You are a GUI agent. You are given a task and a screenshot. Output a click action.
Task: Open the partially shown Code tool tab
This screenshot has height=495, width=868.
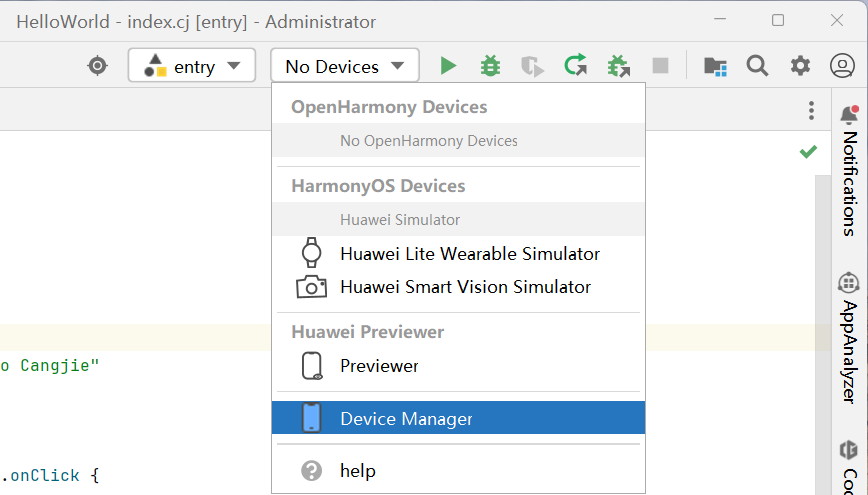click(x=849, y=466)
